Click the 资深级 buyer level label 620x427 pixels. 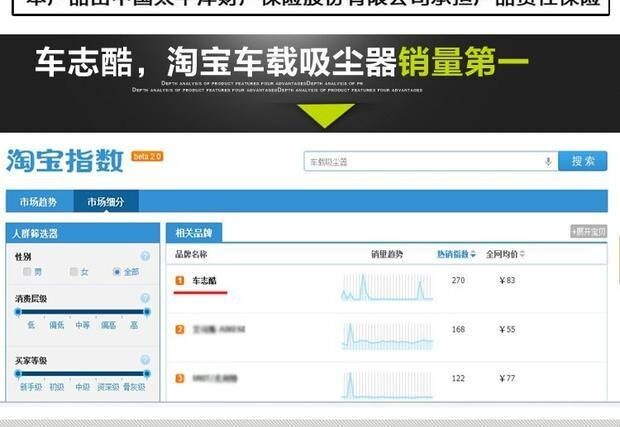[108, 387]
